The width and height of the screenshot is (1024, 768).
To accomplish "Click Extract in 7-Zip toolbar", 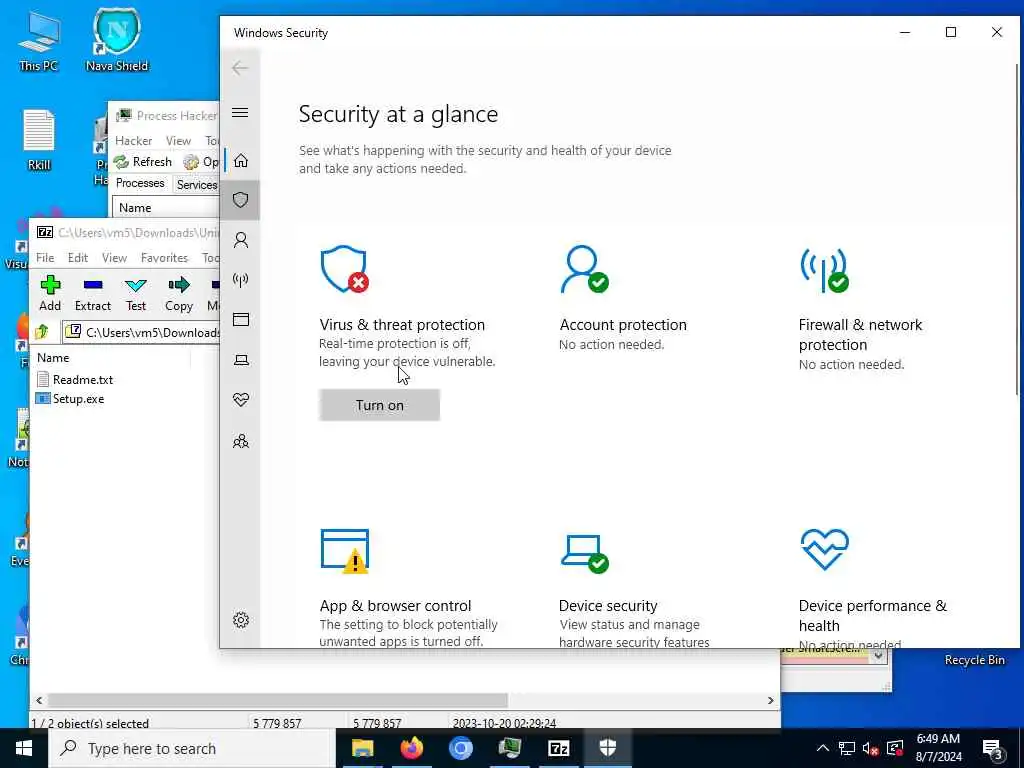I will (x=93, y=293).
